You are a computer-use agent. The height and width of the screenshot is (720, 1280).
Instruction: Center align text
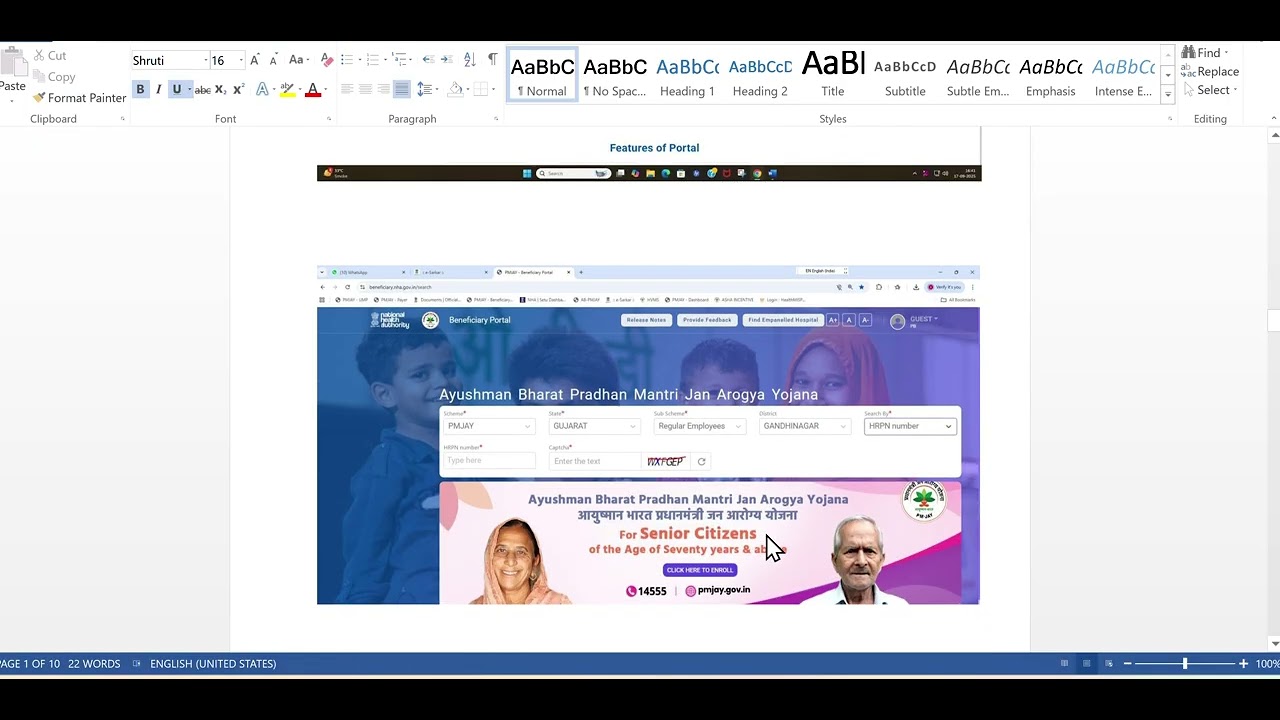pos(365,89)
